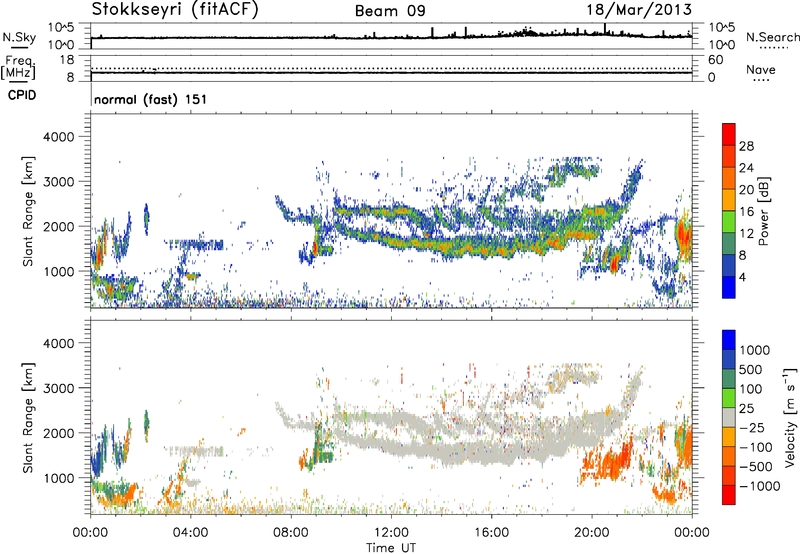The width and height of the screenshot is (800, 554).
Task: Select the '20' Power colorbar value
Action: click(x=746, y=190)
